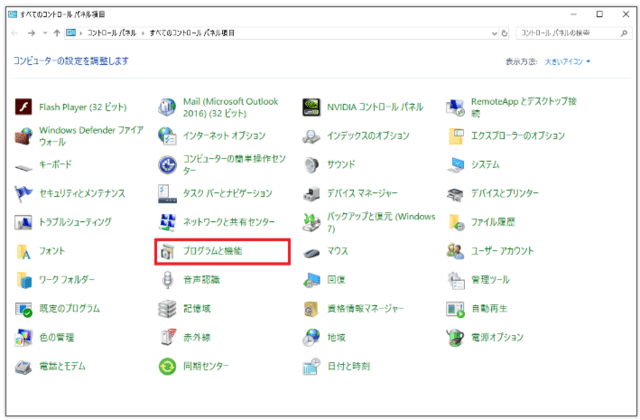Open the ユーザー アカウント icon
Screen dimensions: 640x420
click(x=455, y=251)
